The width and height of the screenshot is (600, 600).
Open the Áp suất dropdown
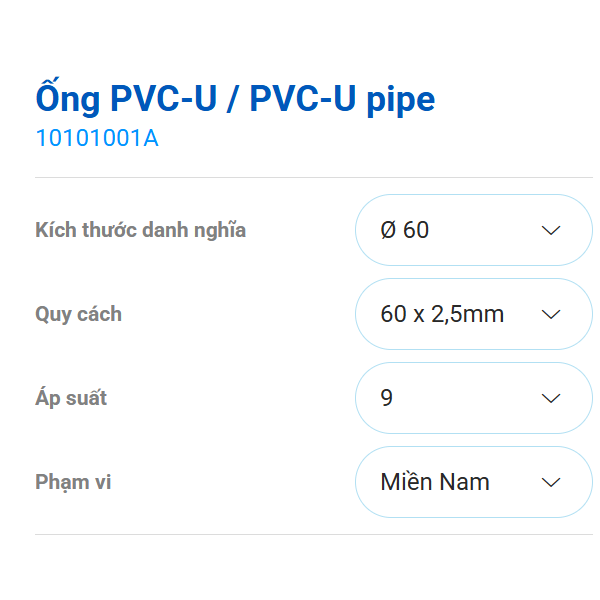coord(473,398)
